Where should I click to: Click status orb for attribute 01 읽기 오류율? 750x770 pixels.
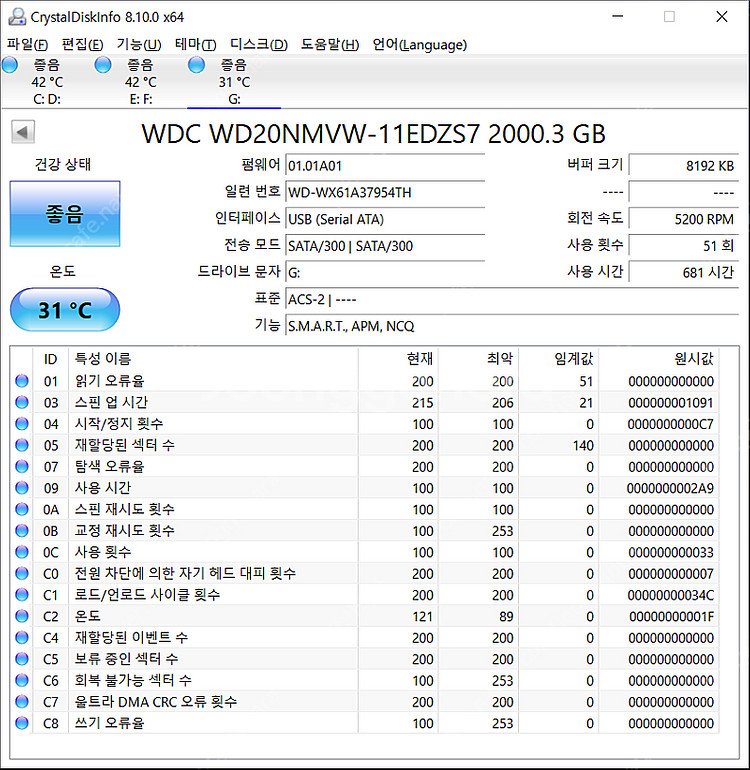coord(22,381)
